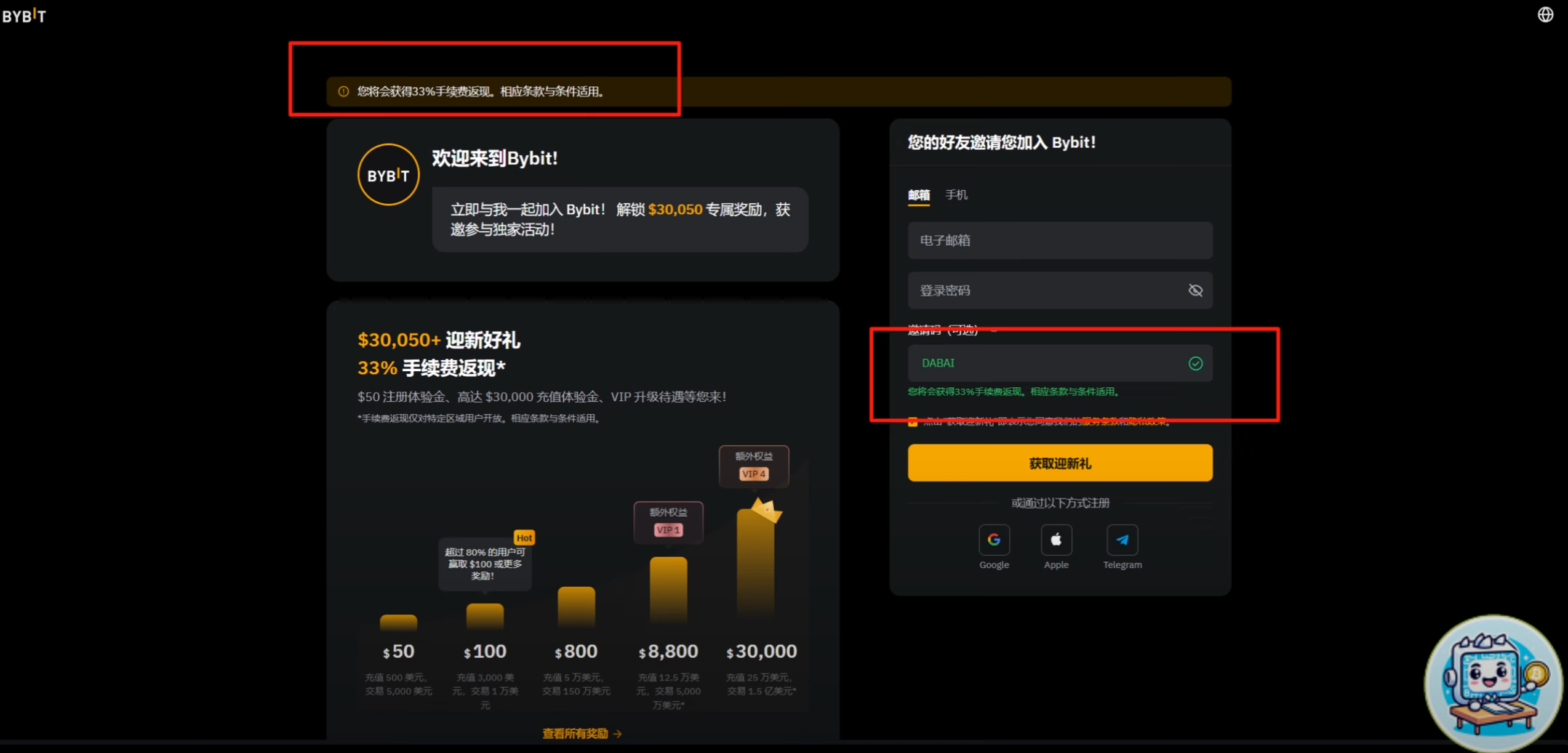Click the DABAI referral code field
This screenshot has height=753, width=1568.
point(1060,363)
